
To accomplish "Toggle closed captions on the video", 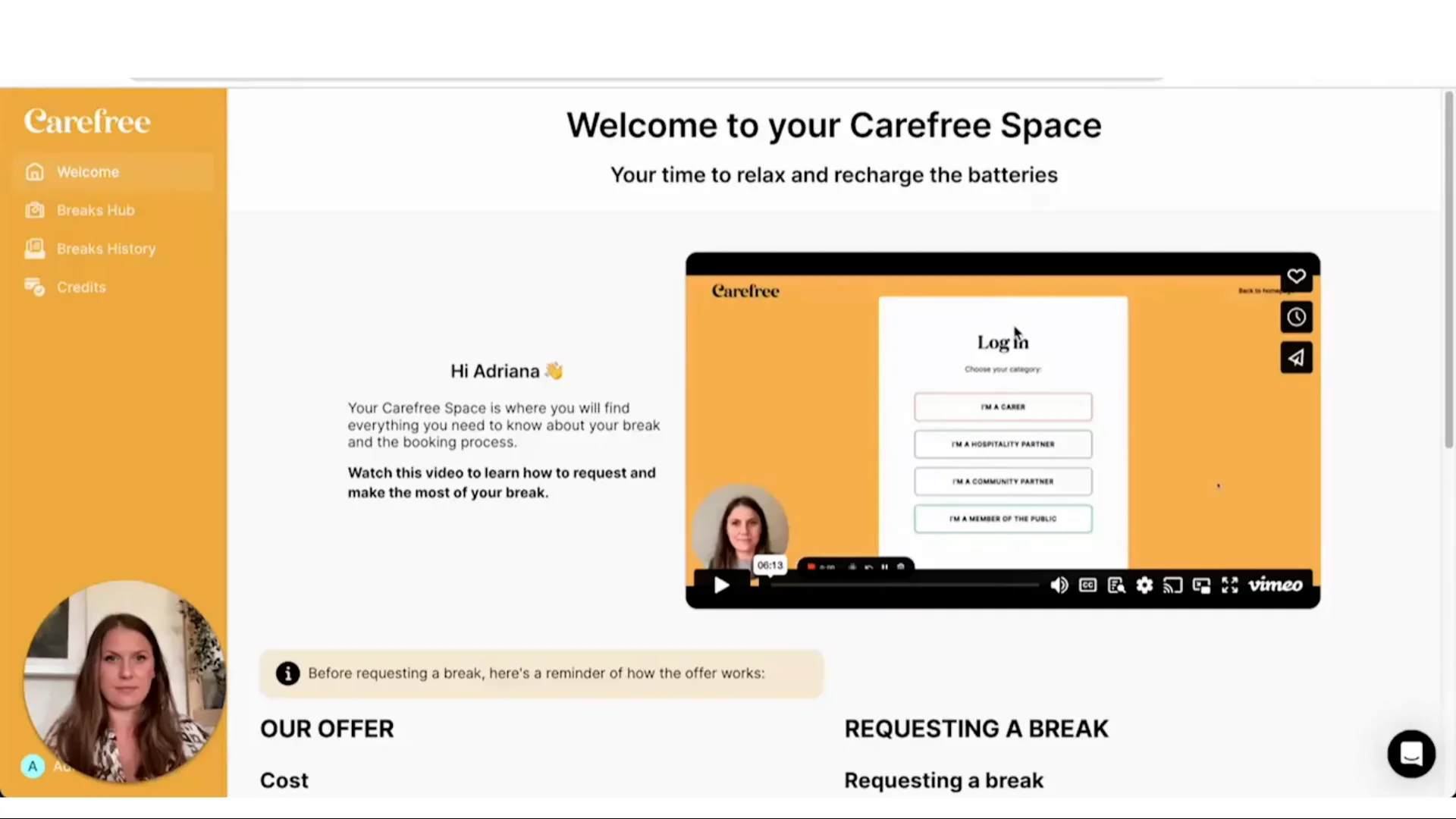I will (x=1087, y=585).
